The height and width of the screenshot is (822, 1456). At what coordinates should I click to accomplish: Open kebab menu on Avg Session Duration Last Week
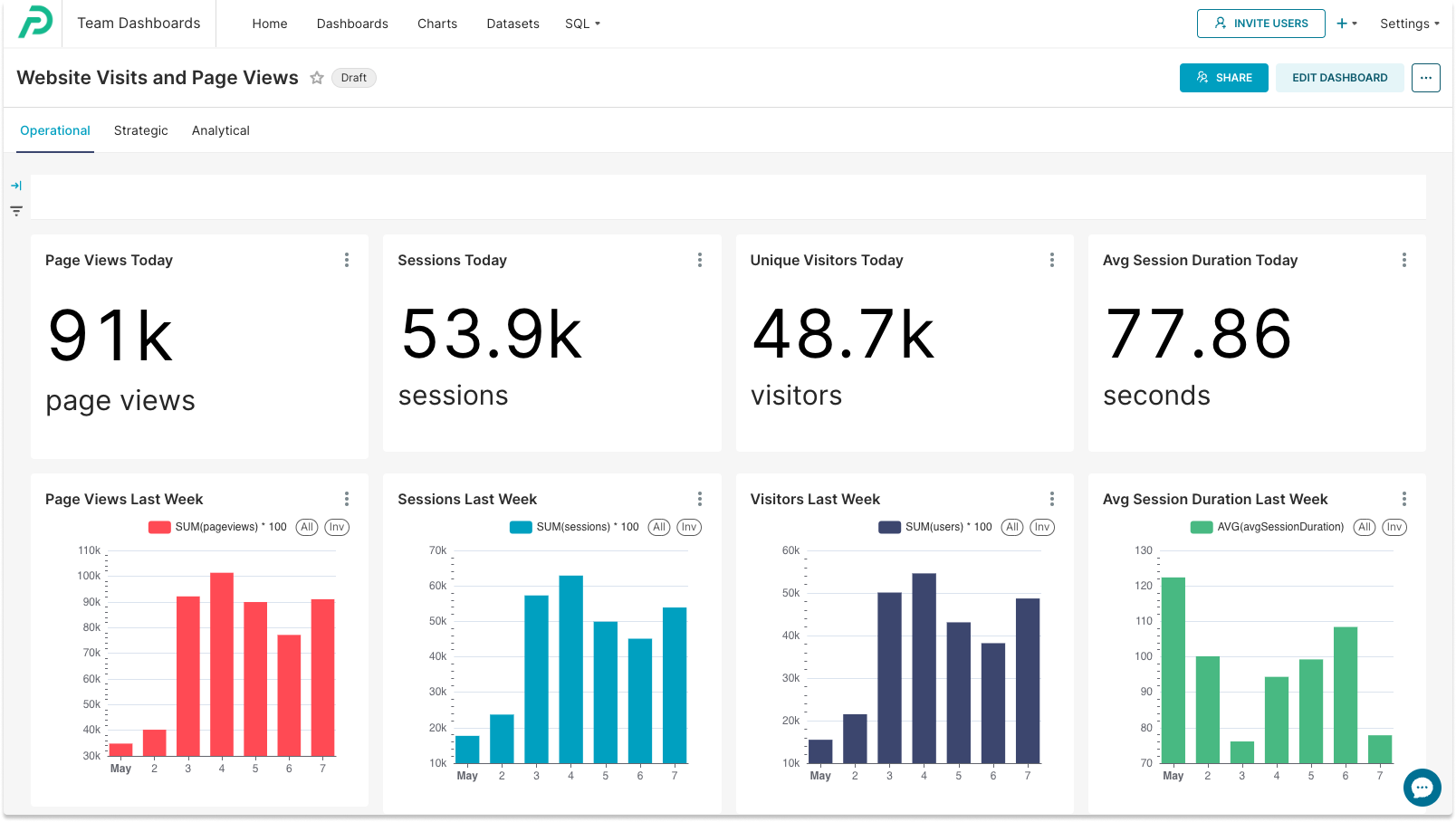click(x=1404, y=499)
